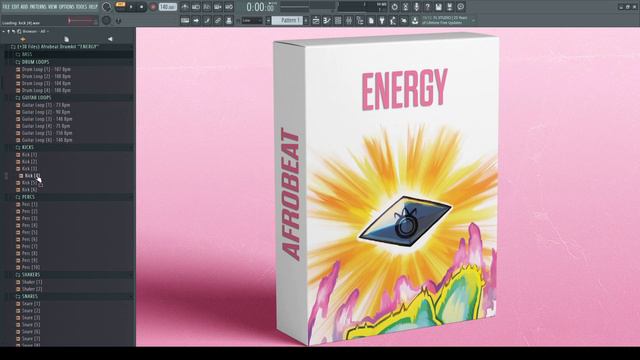640x360 pixels.
Task: Click the 0:00:00 time display
Action: [x=260, y=7]
